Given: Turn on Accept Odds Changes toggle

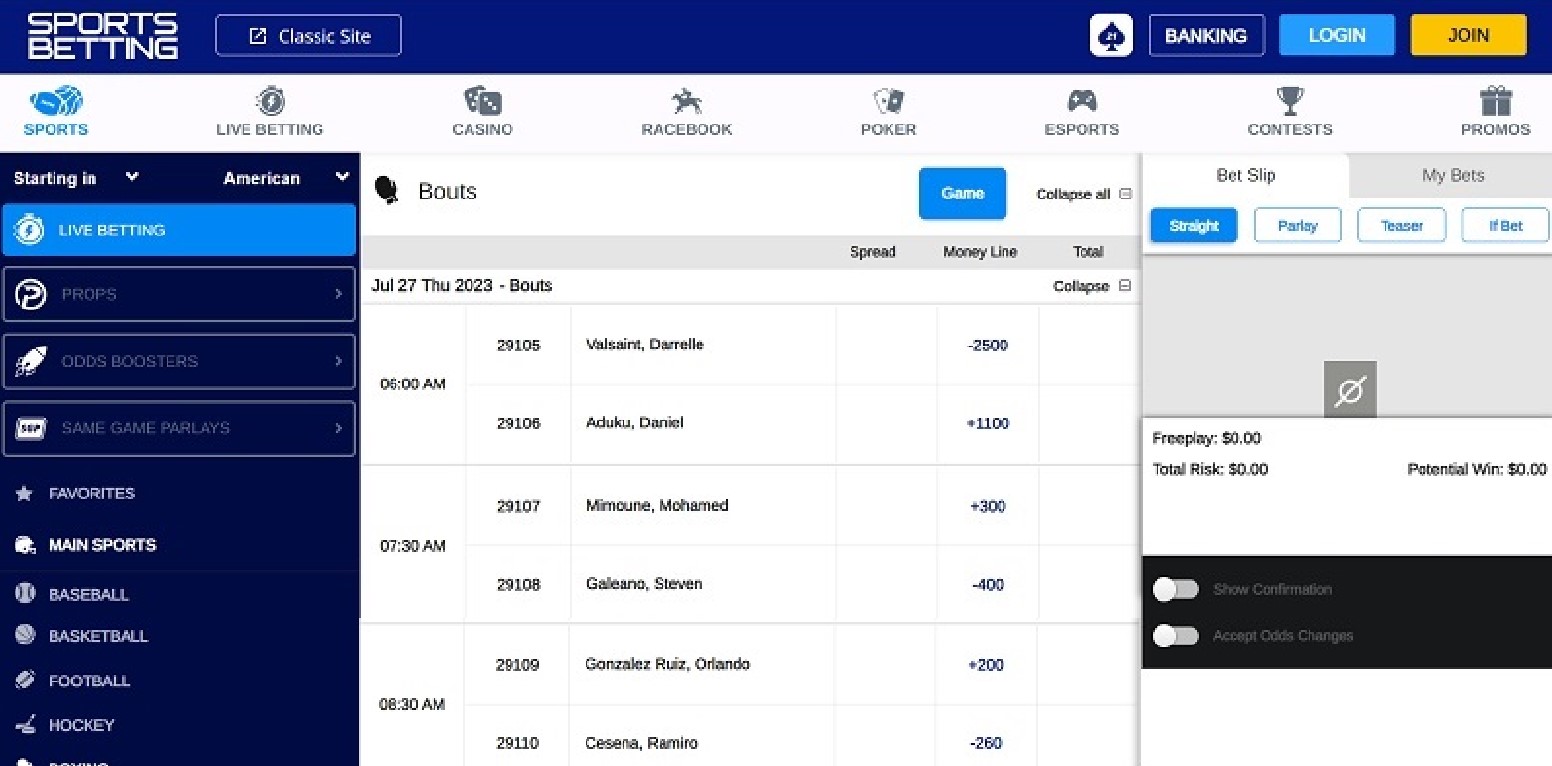Looking at the screenshot, I should click(1175, 635).
